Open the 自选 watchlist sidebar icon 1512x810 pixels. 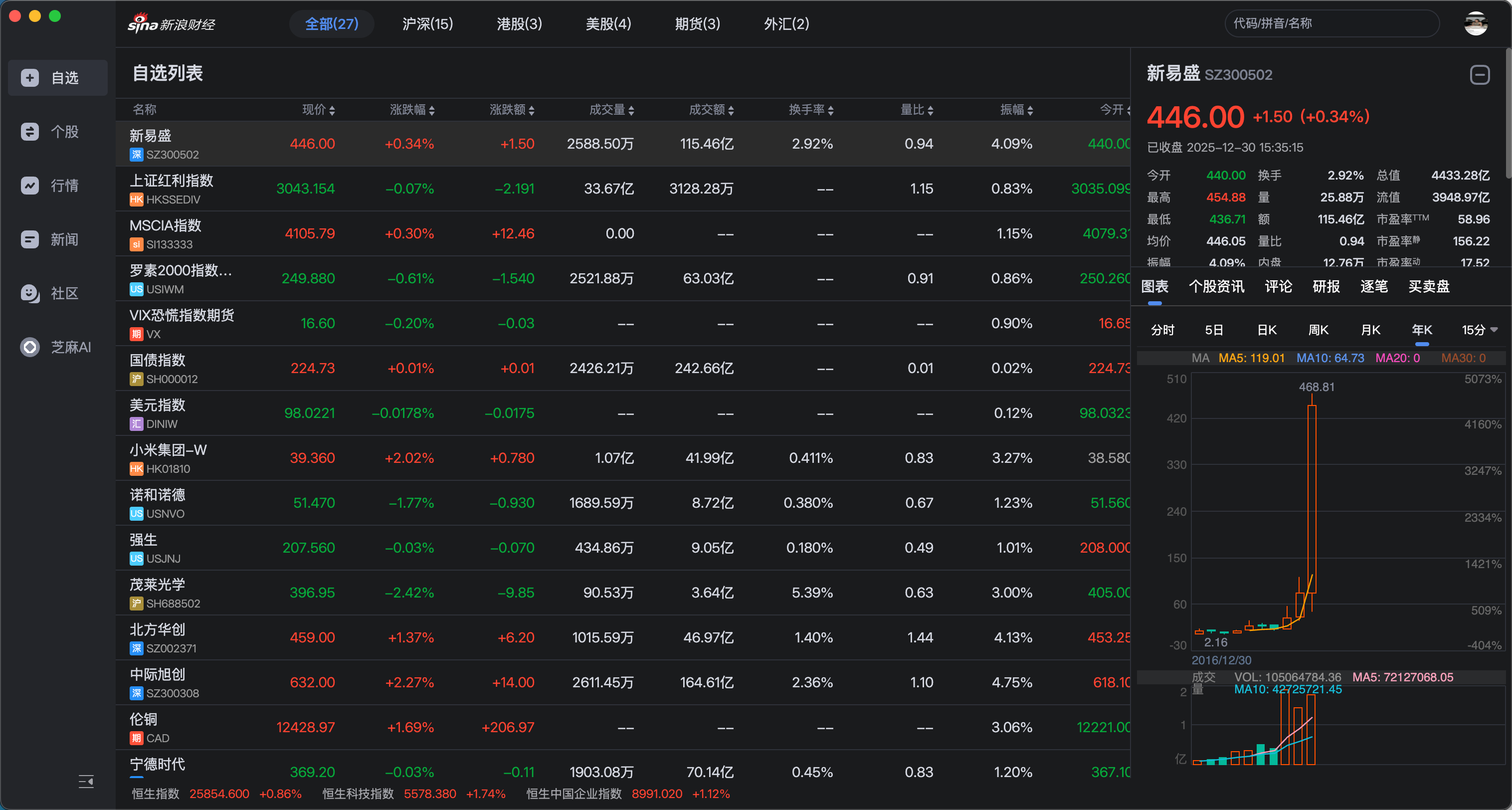[30, 77]
